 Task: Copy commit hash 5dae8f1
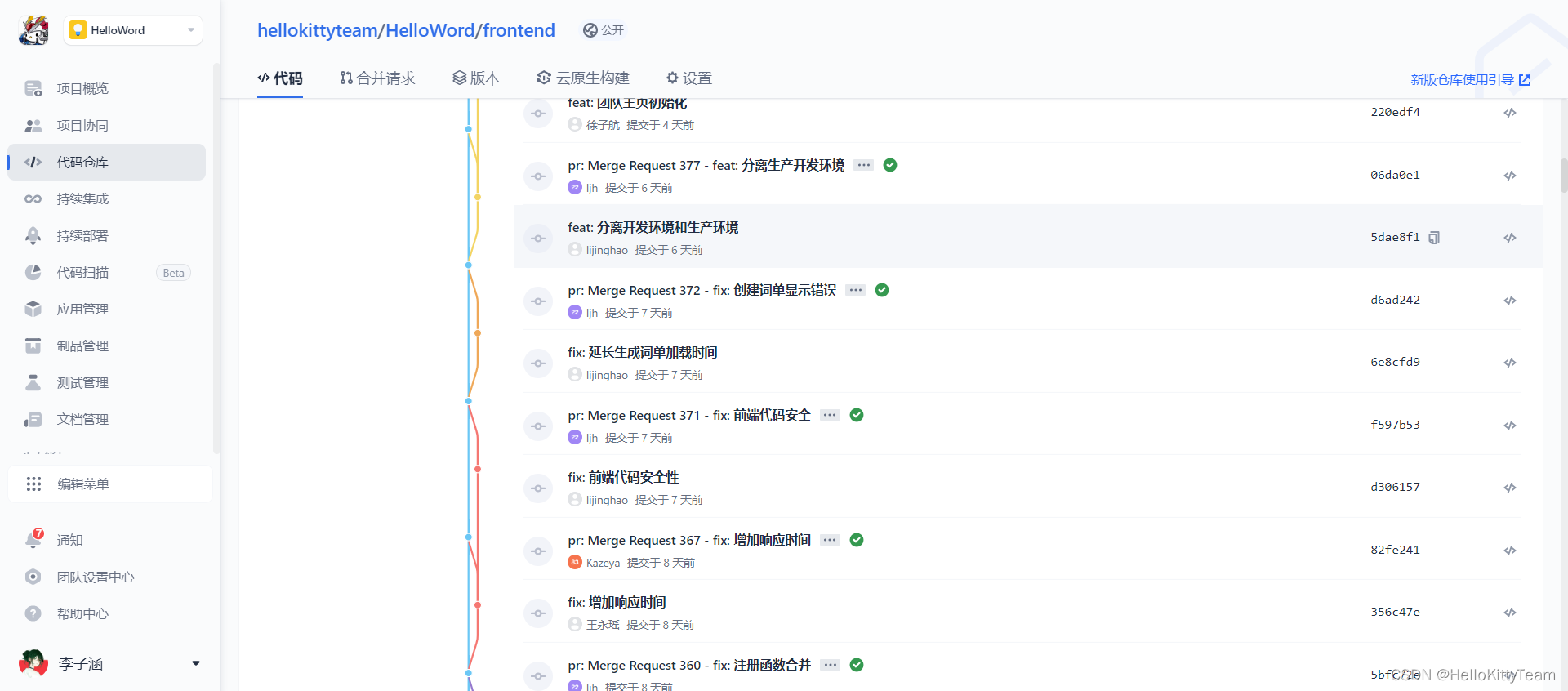point(1434,238)
